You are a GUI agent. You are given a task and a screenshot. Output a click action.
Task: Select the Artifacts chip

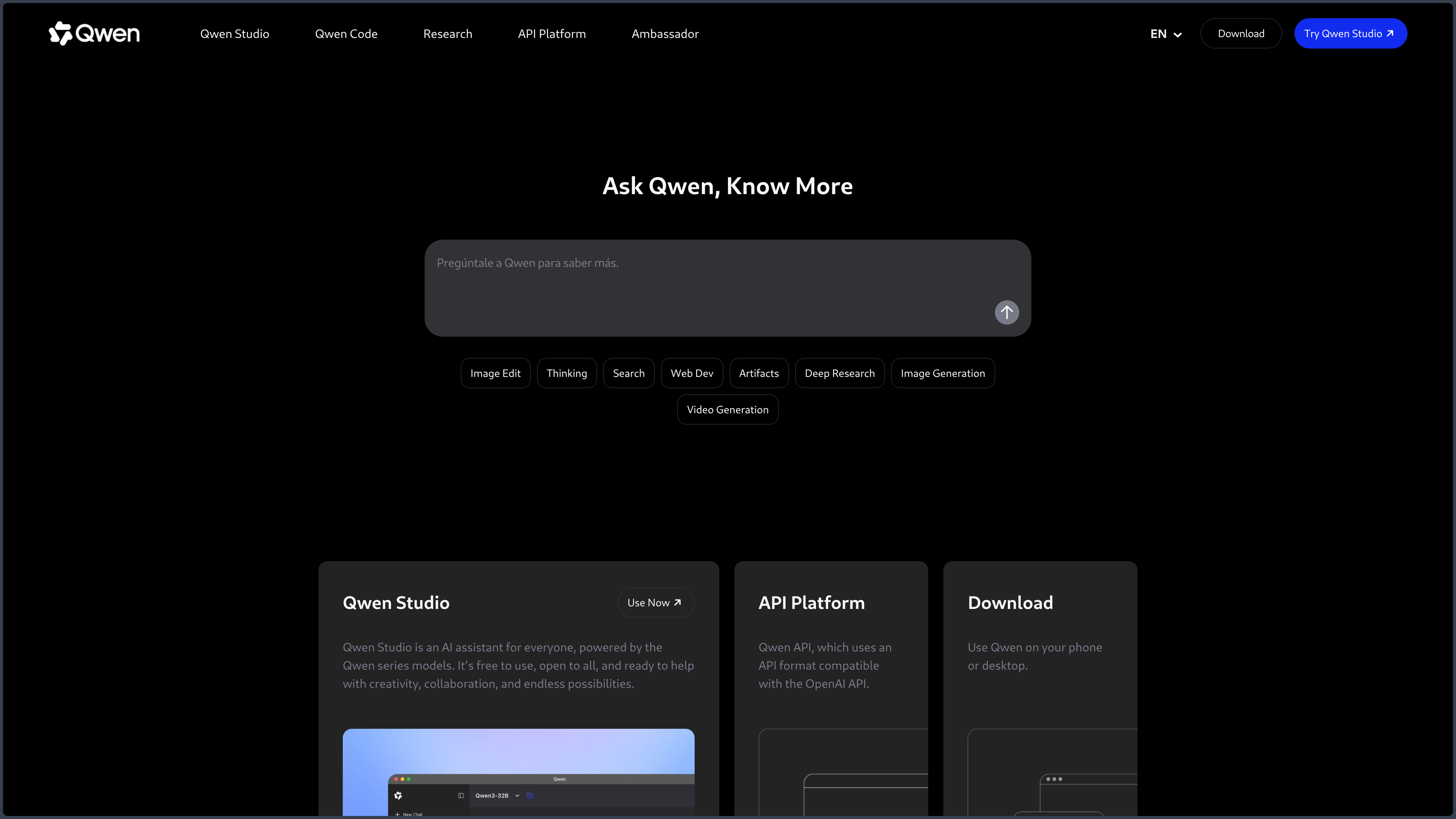click(758, 373)
